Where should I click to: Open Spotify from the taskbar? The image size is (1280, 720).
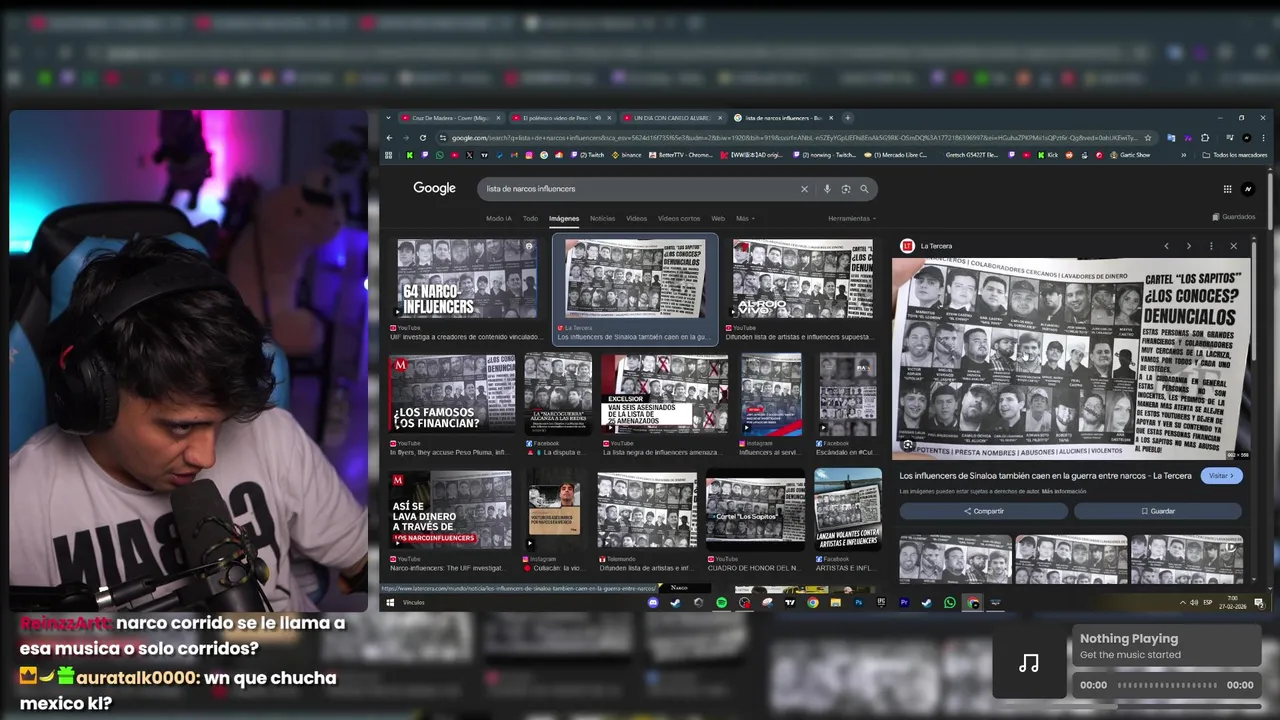721,602
